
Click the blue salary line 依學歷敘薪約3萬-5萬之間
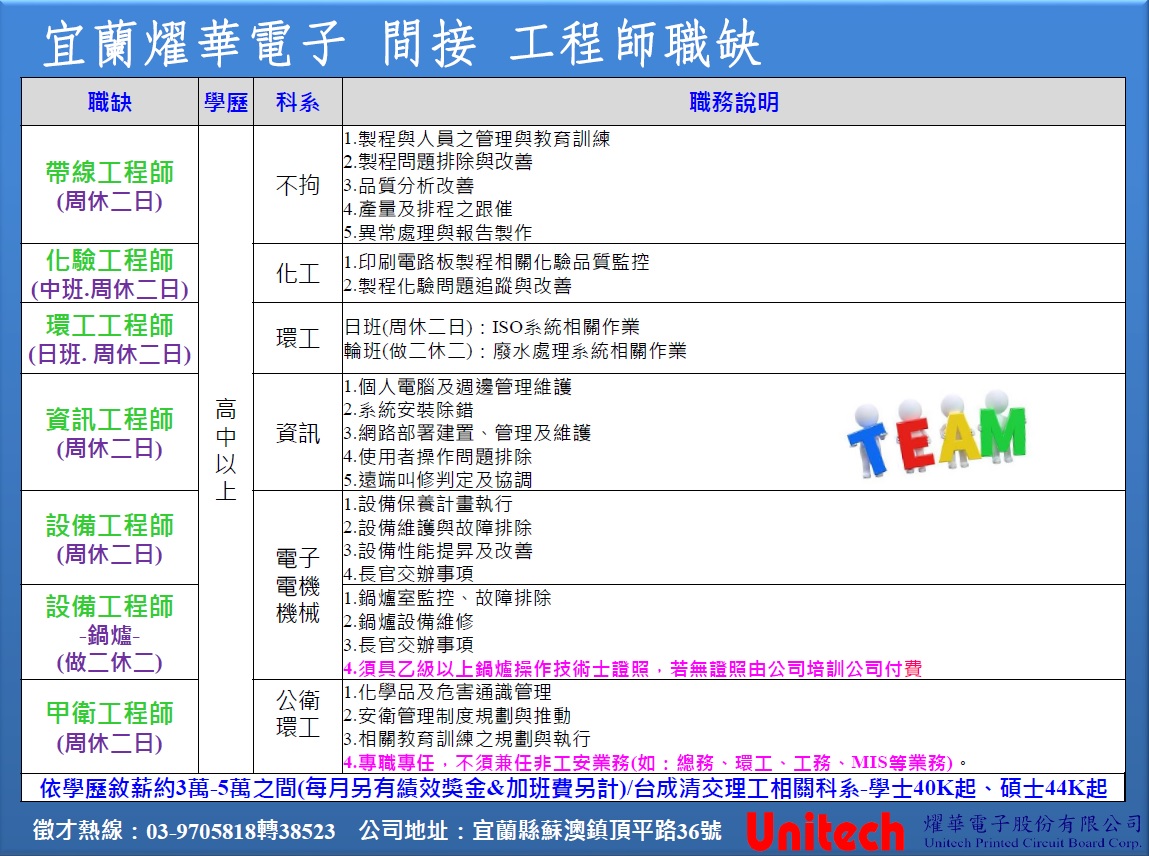pyautogui.click(x=573, y=788)
